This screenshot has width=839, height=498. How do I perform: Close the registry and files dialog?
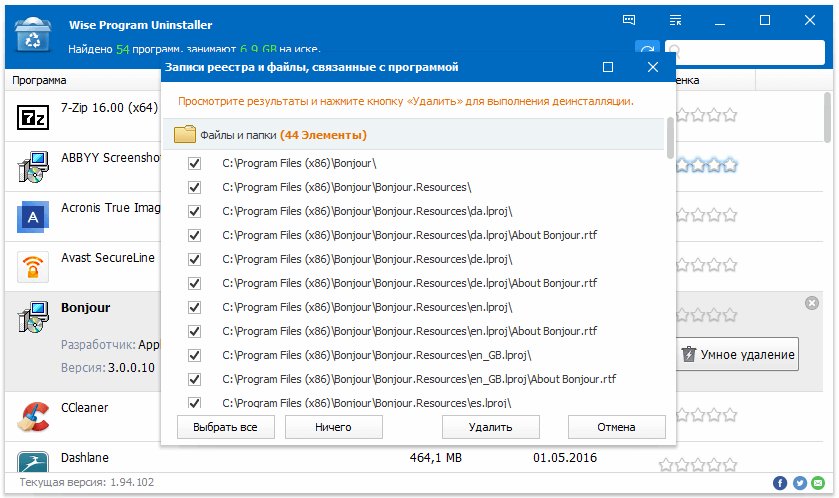(x=653, y=67)
